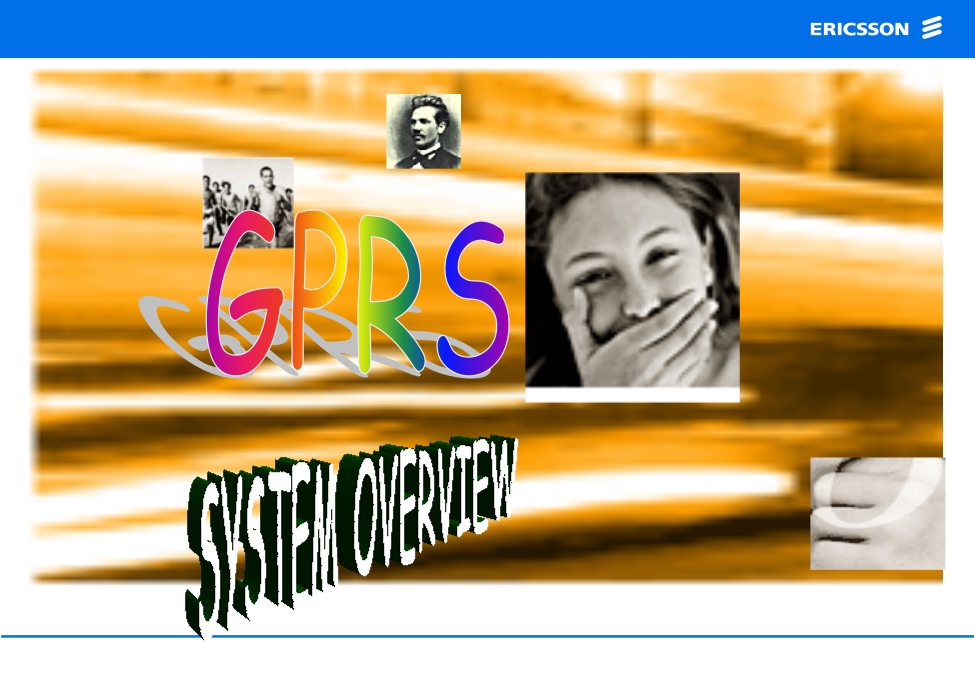Click the portrait of the mustached man
This screenshot has width=975, height=675.
point(423,131)
